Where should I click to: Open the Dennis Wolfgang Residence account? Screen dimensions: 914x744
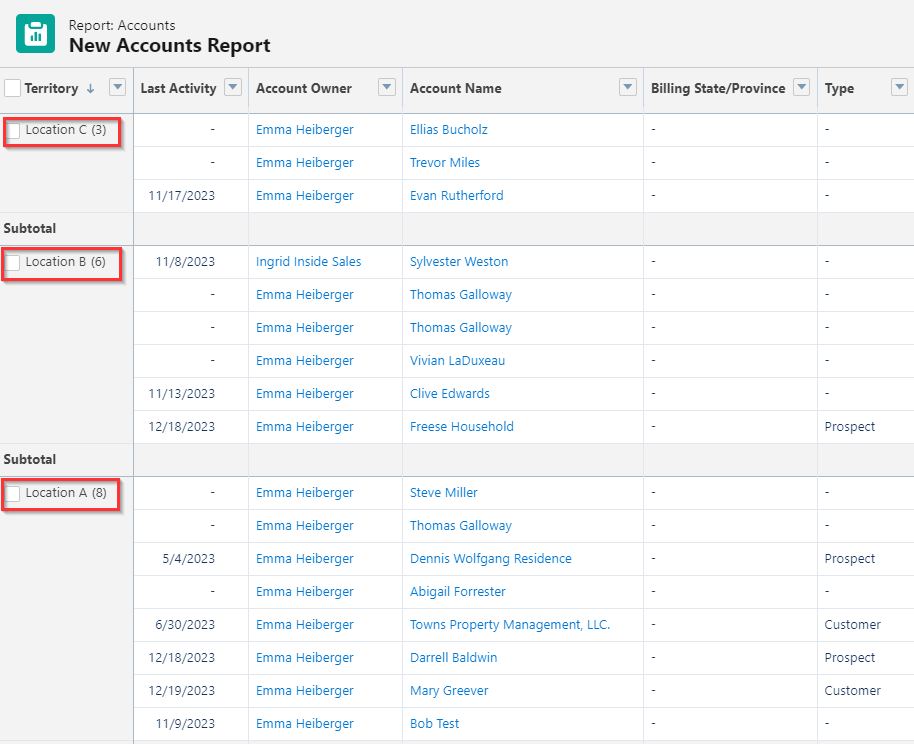(x=491, y=559)
